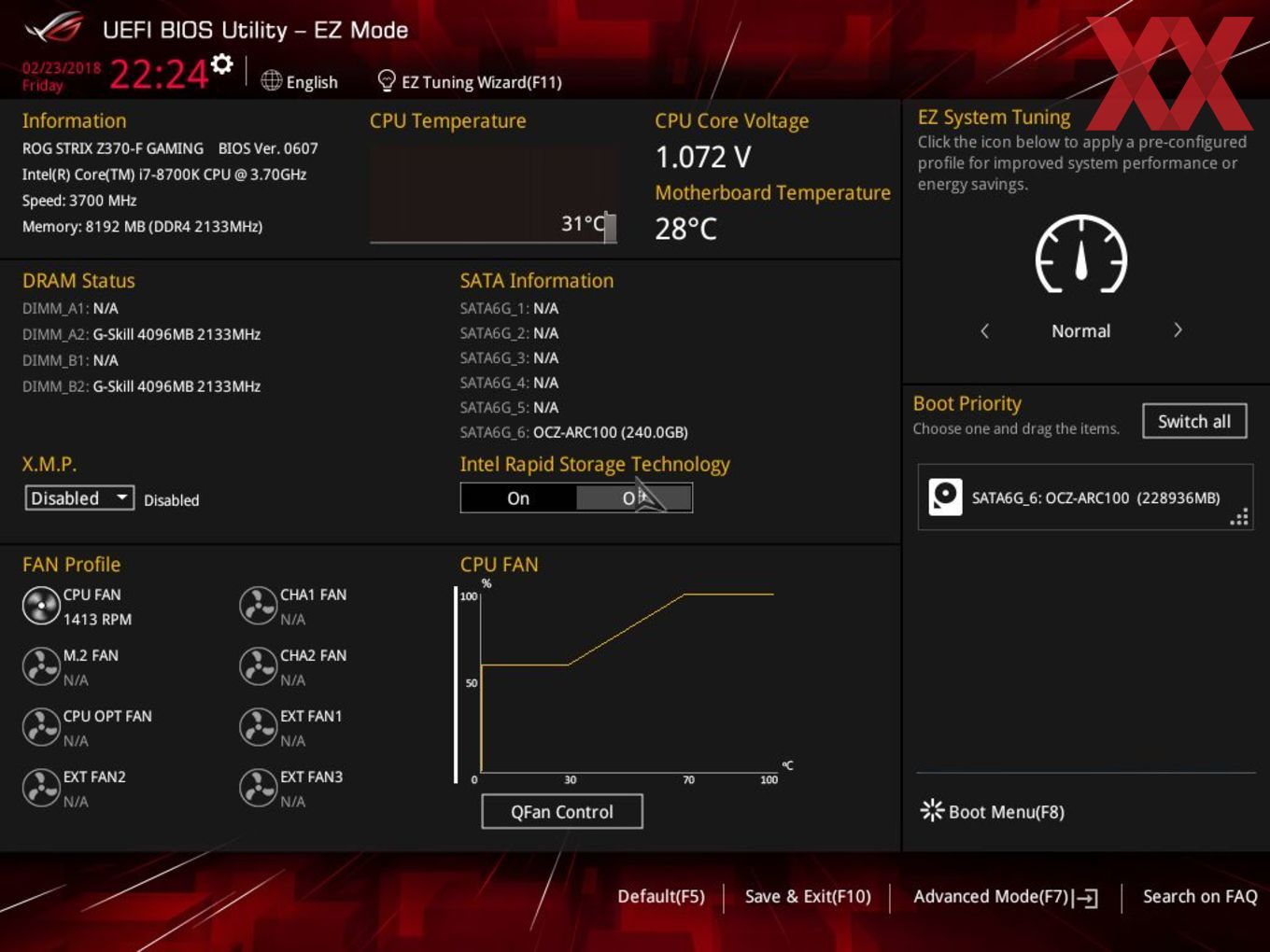The image size is (1270, 952).
Task: Switch to next EZ tuning profile
Action: click(1178, 330)
